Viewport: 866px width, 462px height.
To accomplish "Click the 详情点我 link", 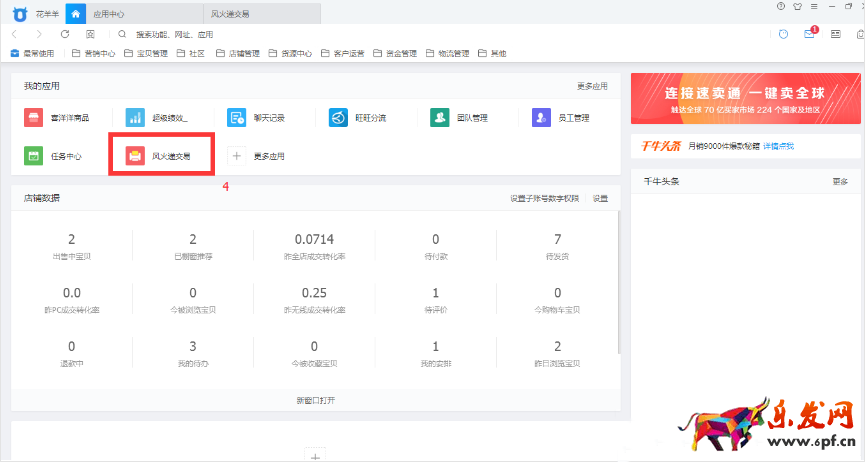I will pyautogui.click(x=778, y=146).
